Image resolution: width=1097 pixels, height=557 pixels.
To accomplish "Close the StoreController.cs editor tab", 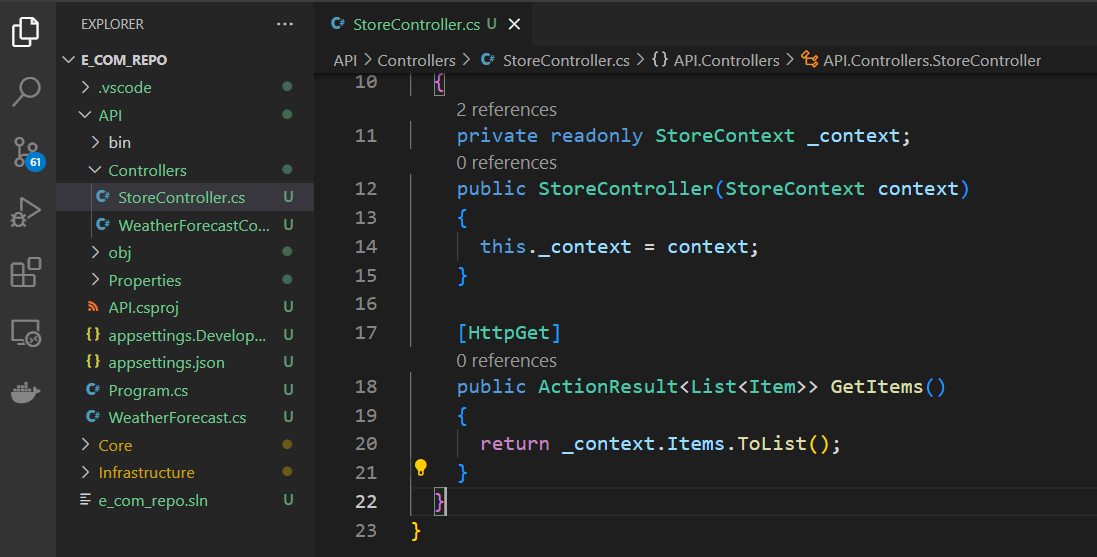I will coord(514,24).
